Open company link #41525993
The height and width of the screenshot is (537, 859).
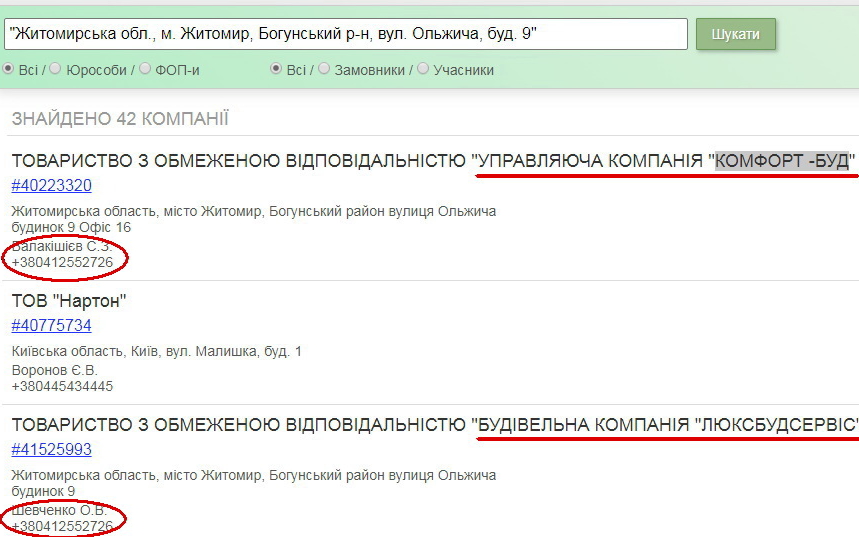point(51,450)
